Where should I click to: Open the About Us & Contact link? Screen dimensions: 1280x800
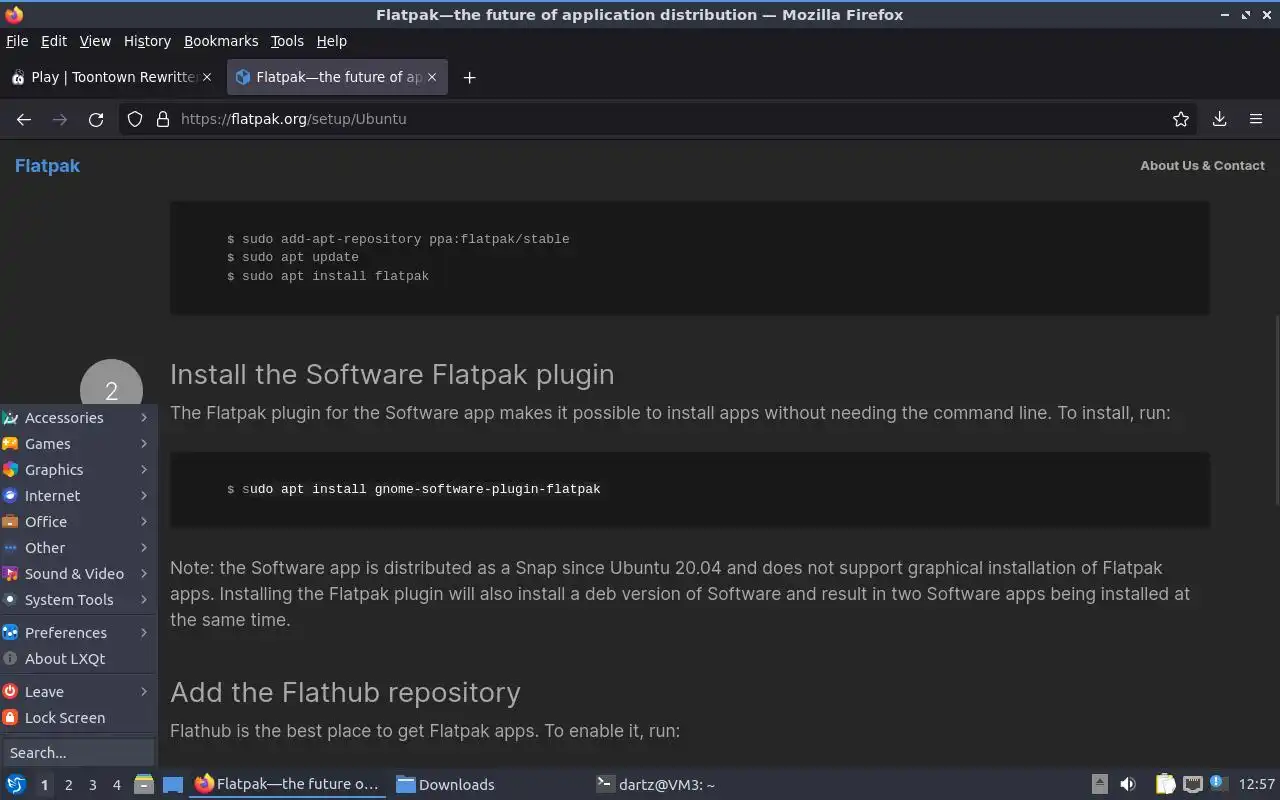tap(1202, 166)
